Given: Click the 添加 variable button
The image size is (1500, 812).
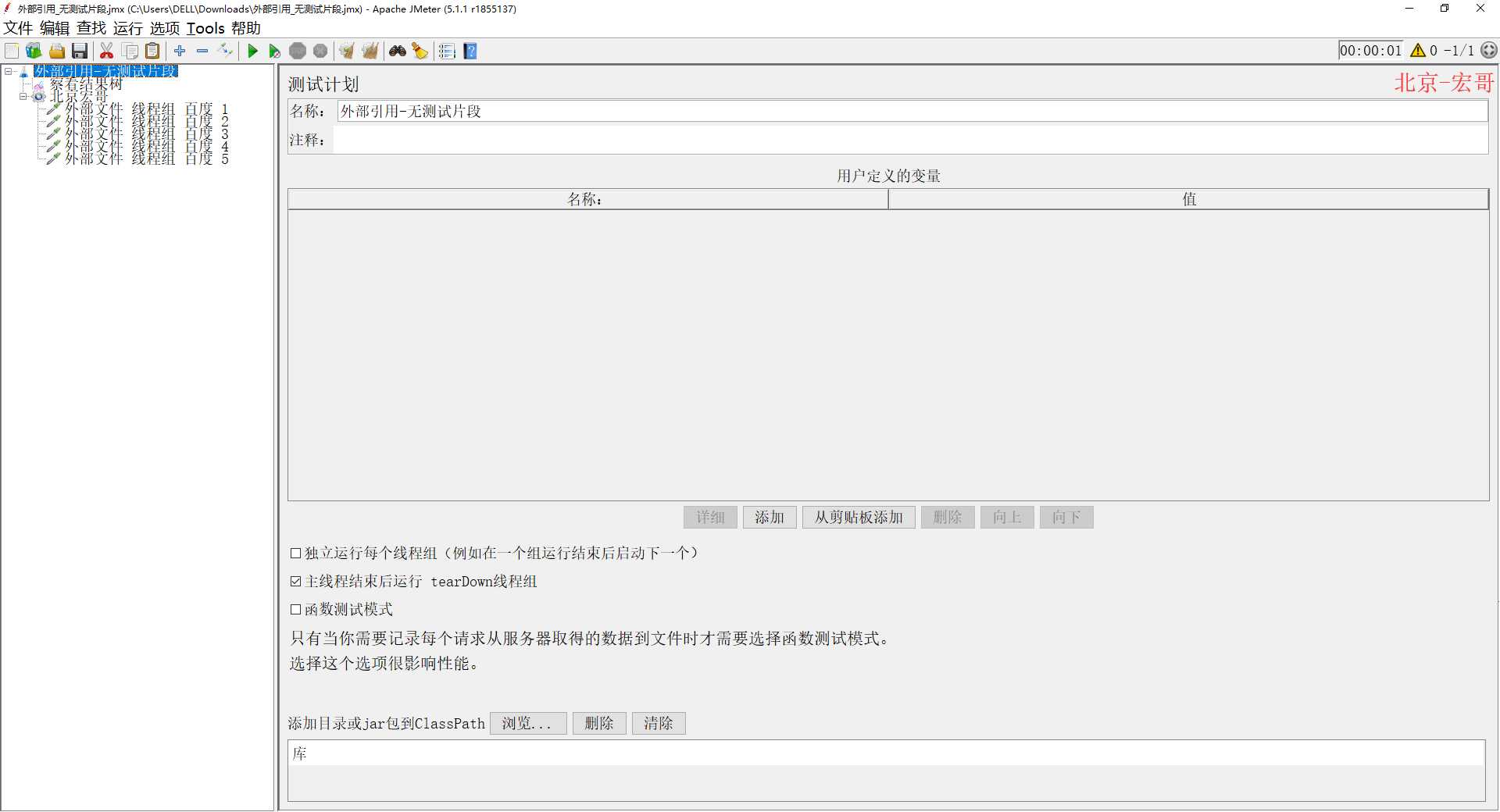Looking at the screenshot, I should pyautogui.click(x=770, y=517).
